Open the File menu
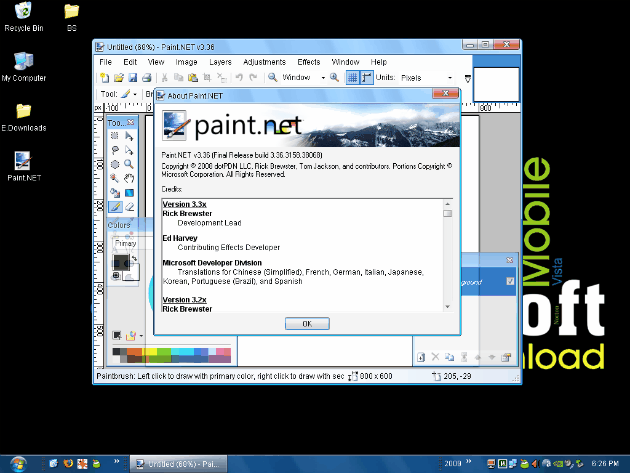The width and height of the screenshot is (630, 473). click(x=105, y=62)
